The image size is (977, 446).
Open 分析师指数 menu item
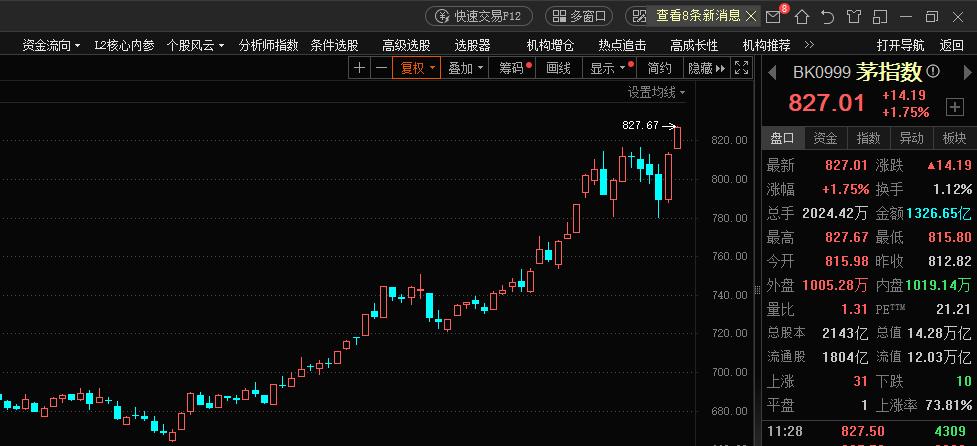pyautogui.click(x=268, y=45)
